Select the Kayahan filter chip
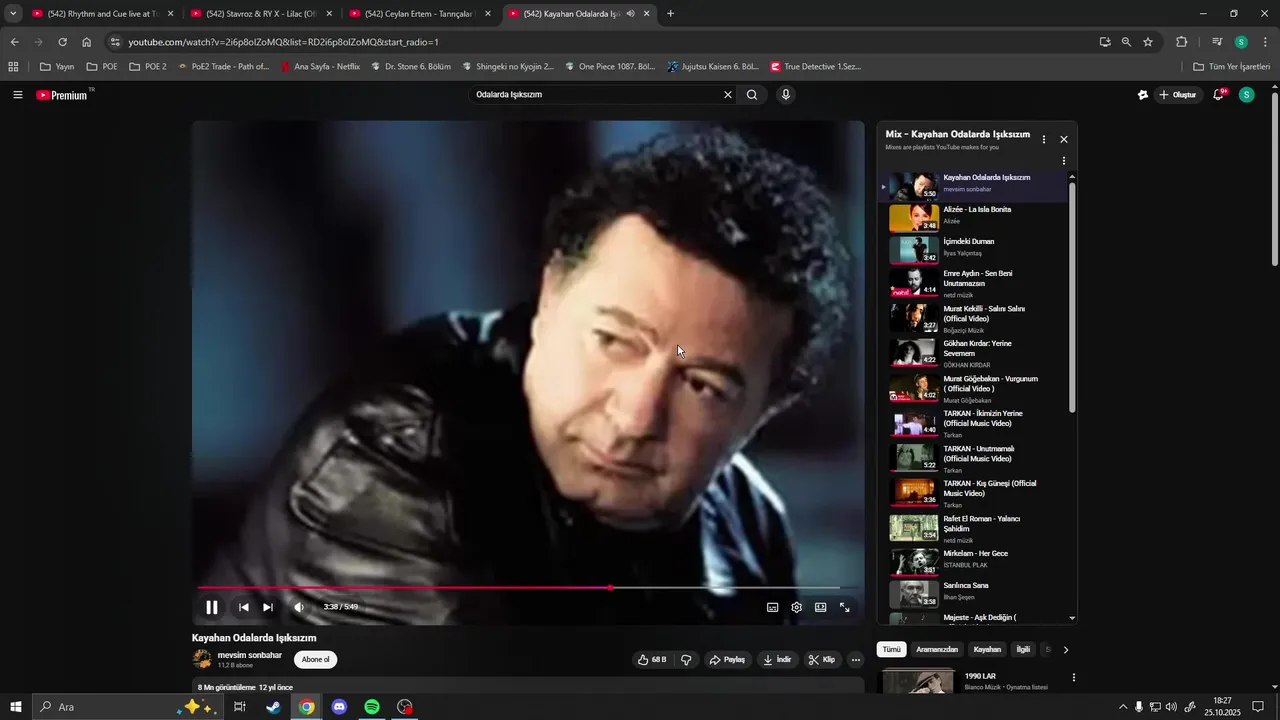 point(987,650)
